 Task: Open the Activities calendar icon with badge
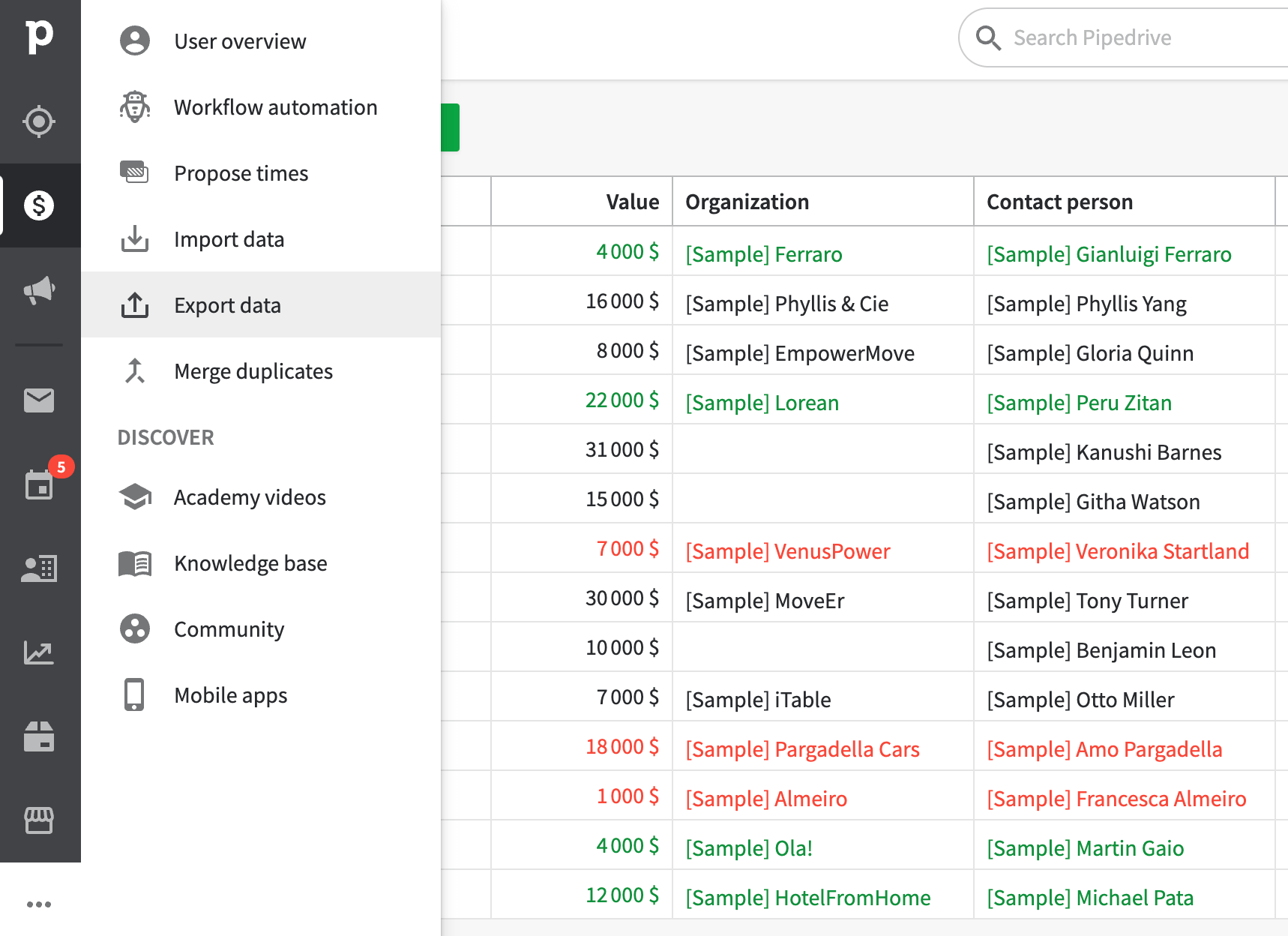click(38, 484)
